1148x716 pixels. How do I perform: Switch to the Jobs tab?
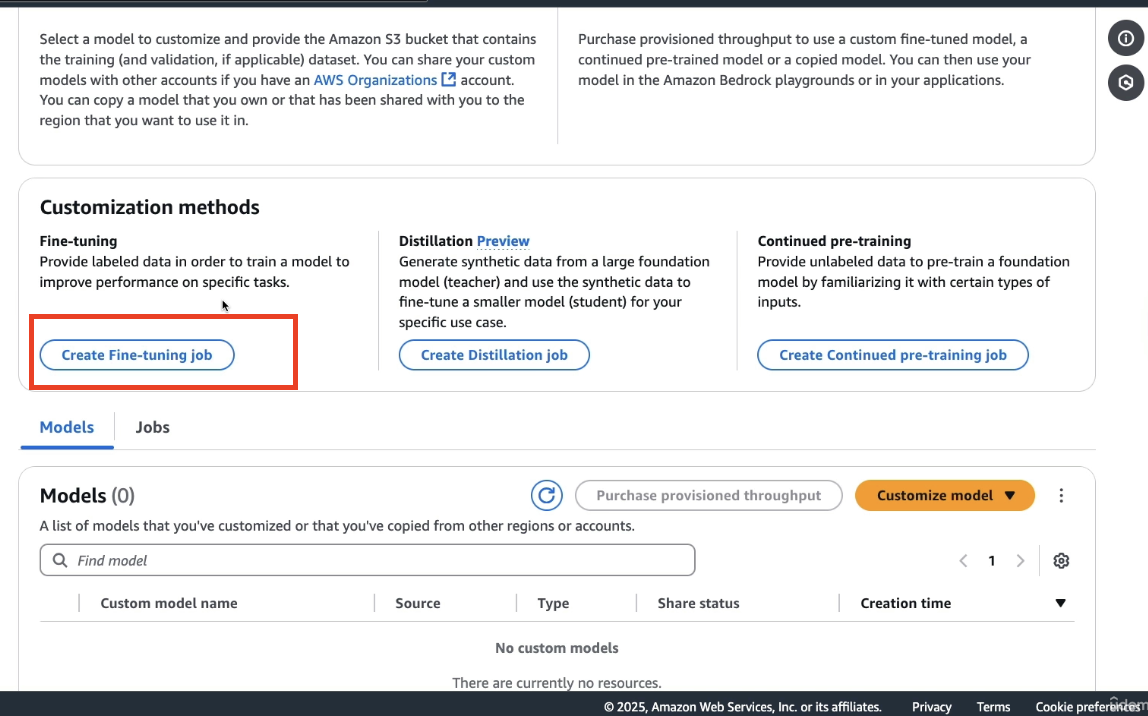(x=152, y=428)
